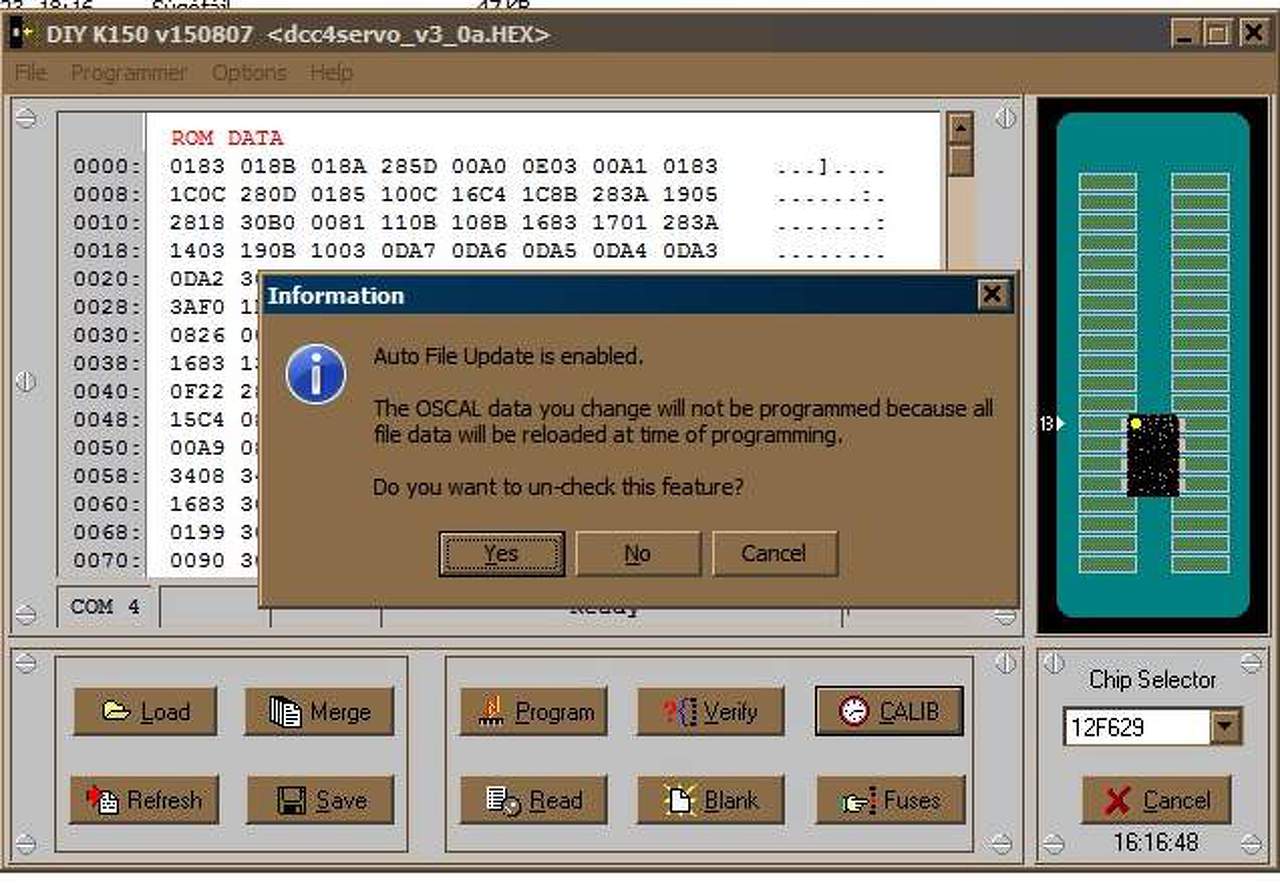Maximize the DIY K150 window
Viewport: 1280px width, 883px height.
tap(1217, 34)
